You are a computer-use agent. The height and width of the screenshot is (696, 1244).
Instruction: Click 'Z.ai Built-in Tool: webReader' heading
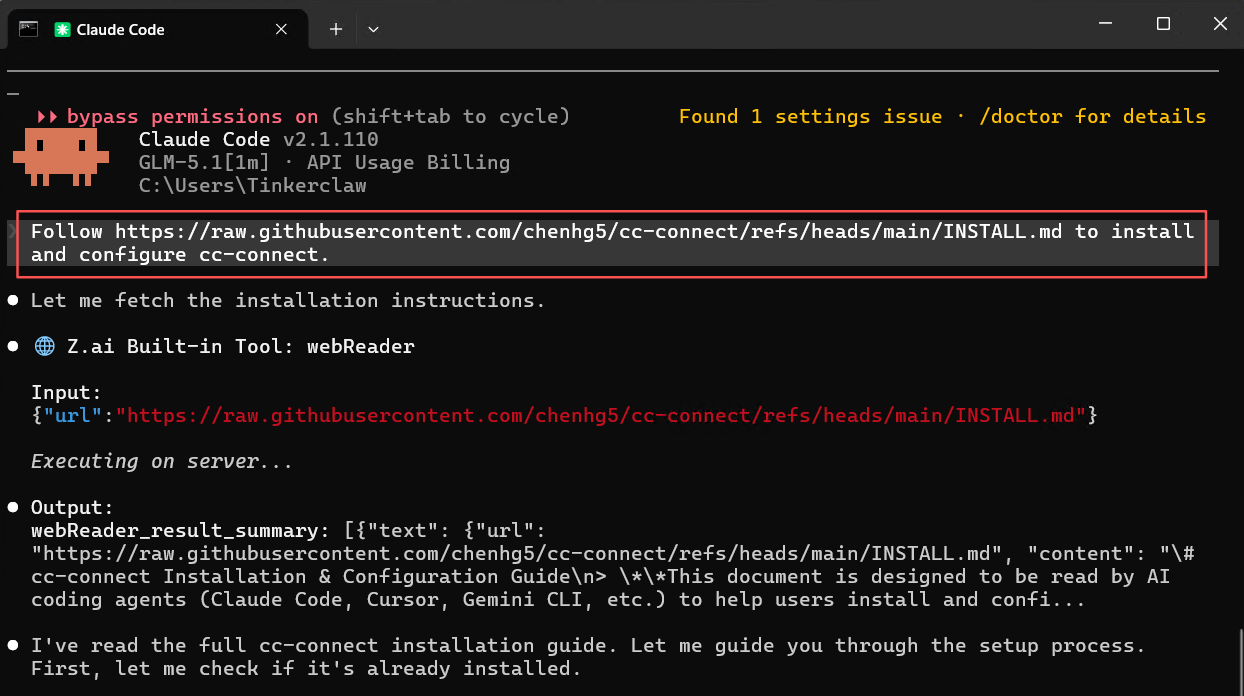coord(241,346)
